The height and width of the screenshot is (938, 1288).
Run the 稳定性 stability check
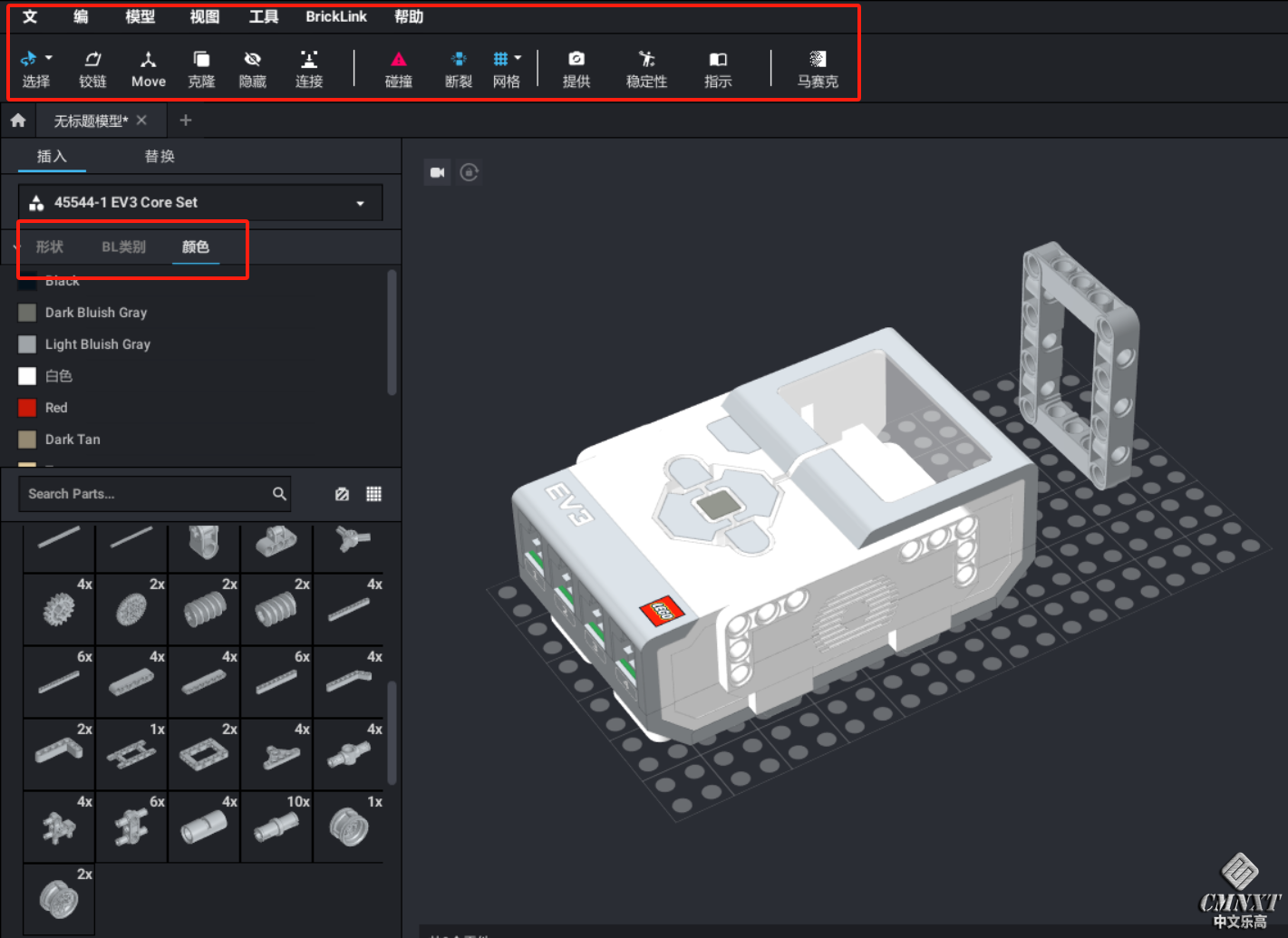(646, 69)
